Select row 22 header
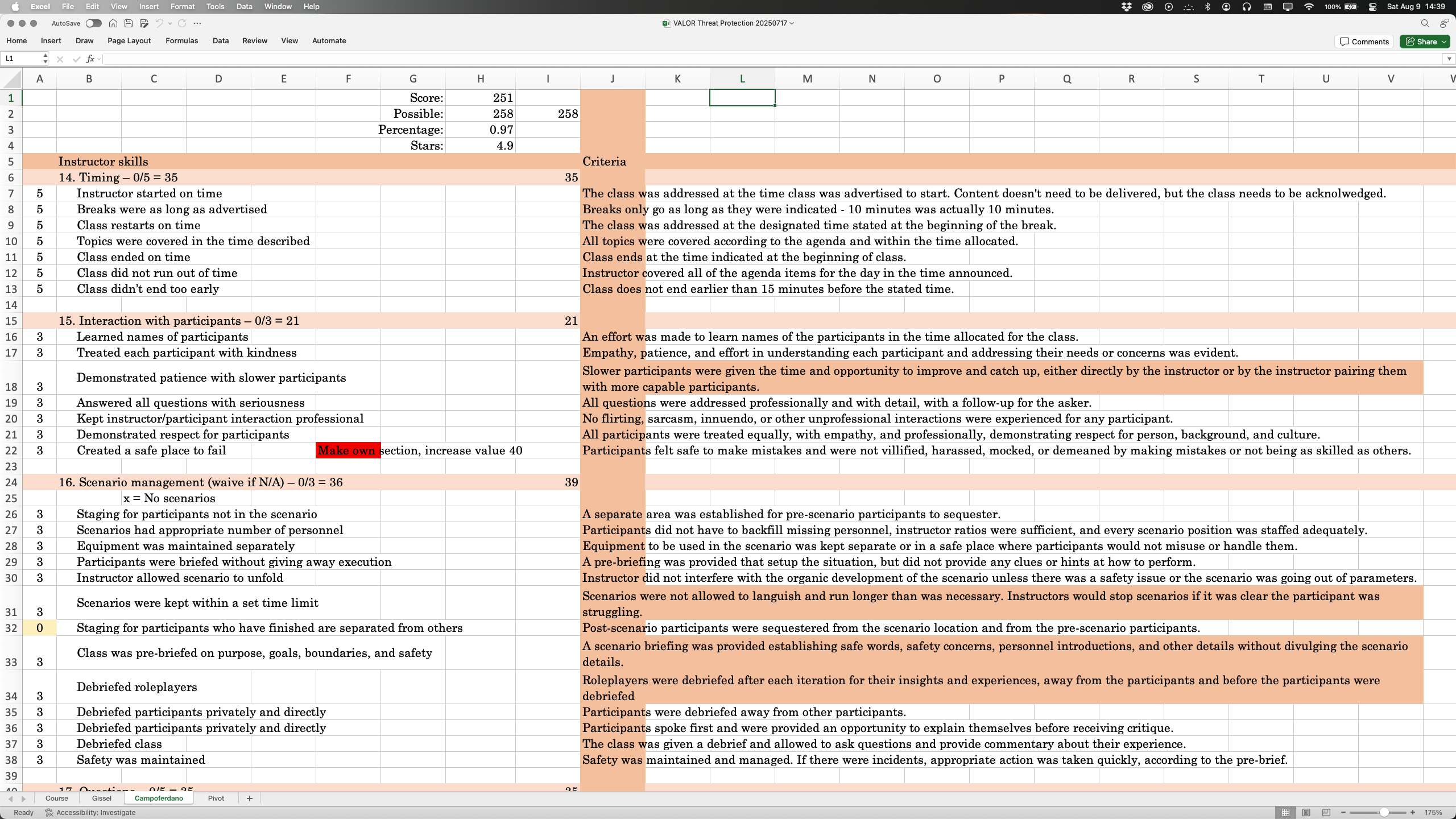 click(11, 450)
